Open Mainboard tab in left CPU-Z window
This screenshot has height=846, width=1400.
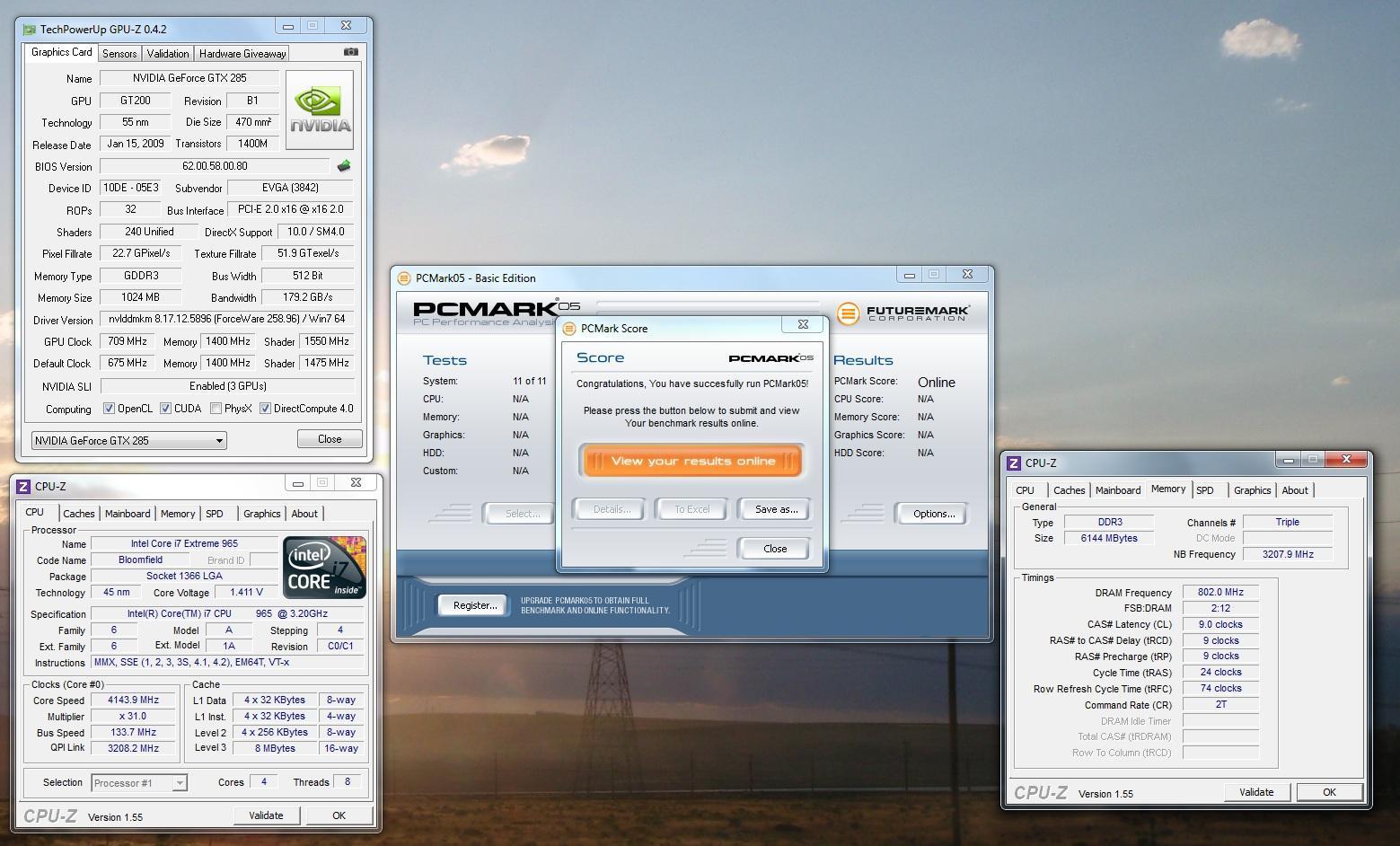(x=128, y=514)
